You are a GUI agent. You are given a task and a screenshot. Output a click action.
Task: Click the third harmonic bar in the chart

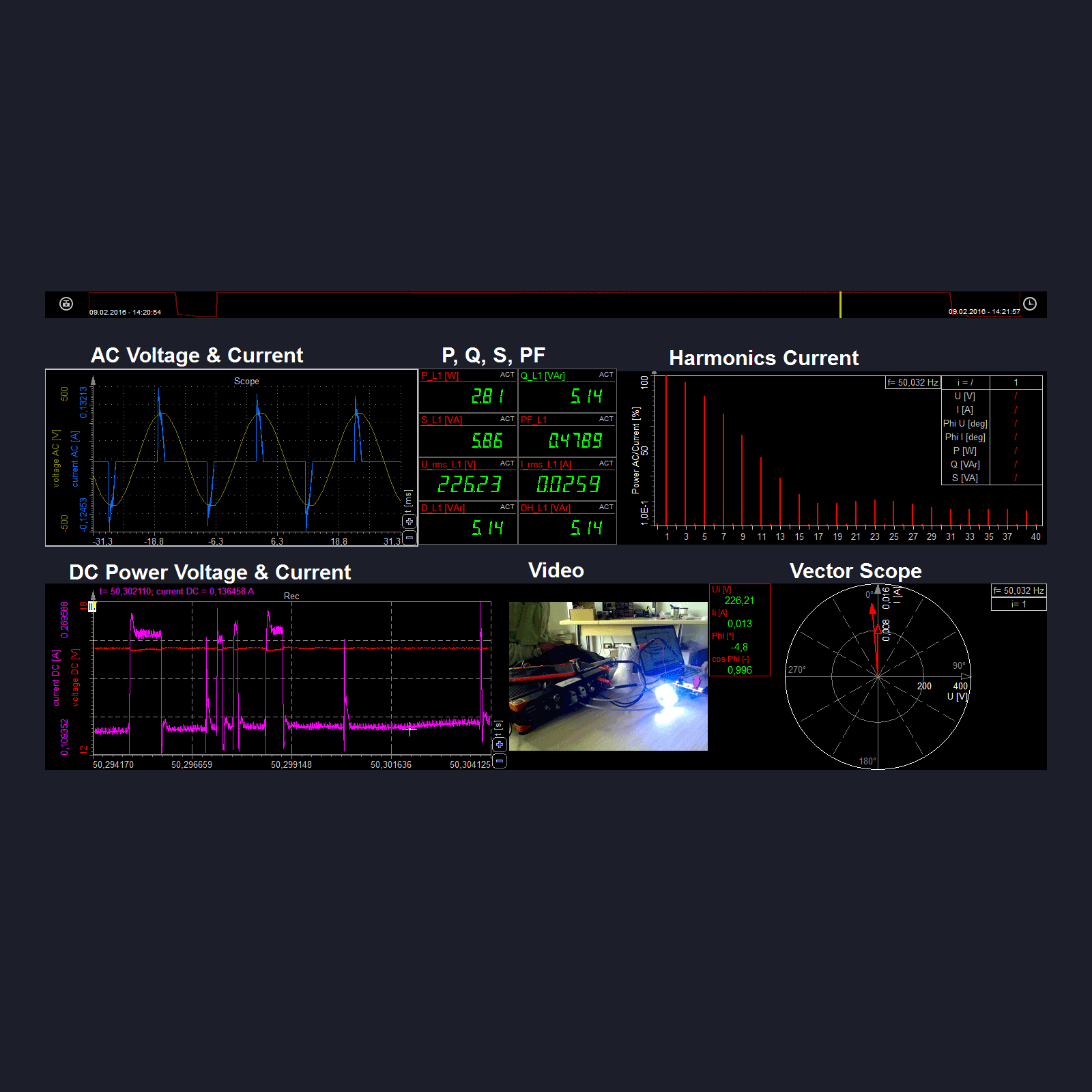pos(685,454)
